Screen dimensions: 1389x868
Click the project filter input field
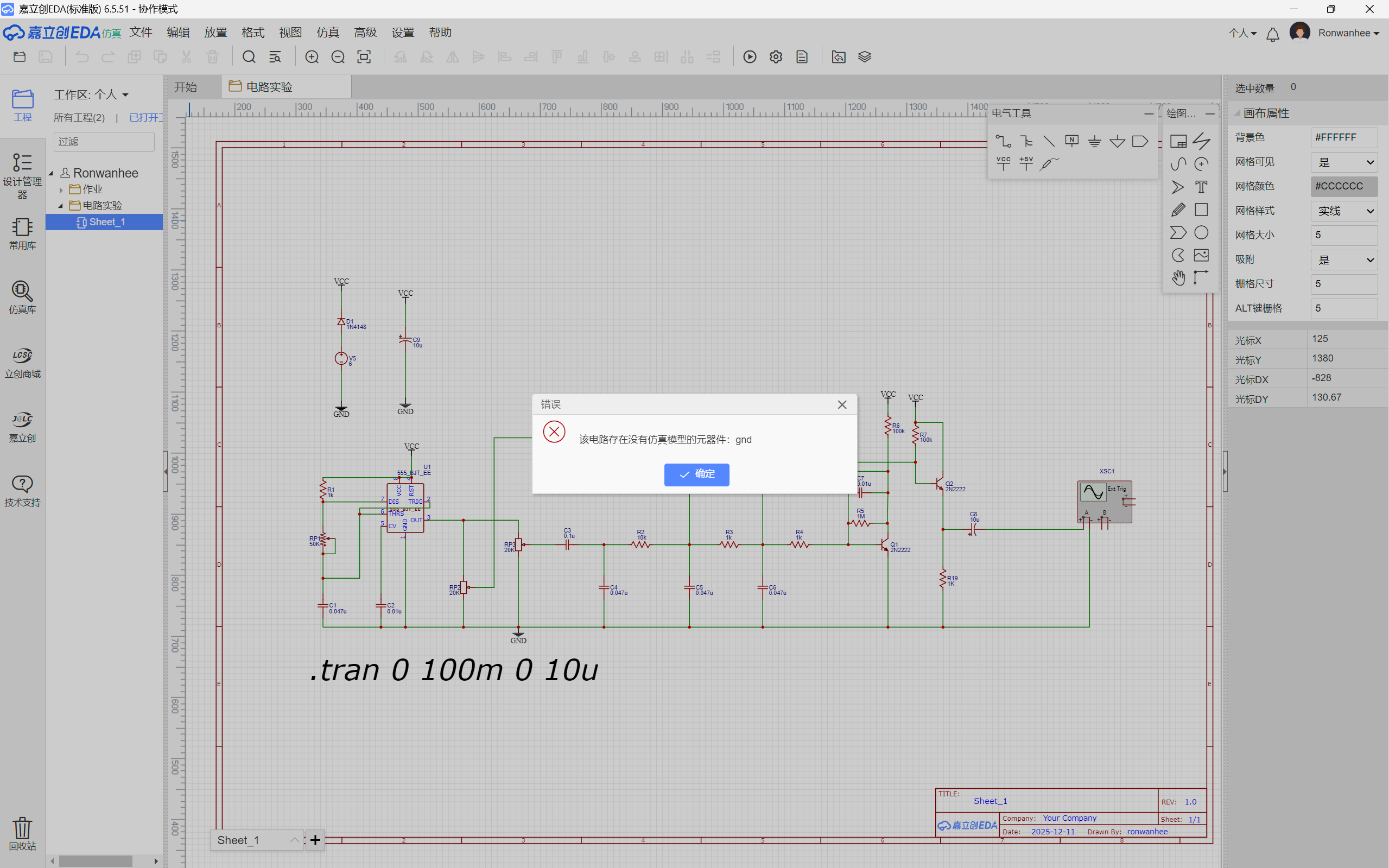[104, 142]
